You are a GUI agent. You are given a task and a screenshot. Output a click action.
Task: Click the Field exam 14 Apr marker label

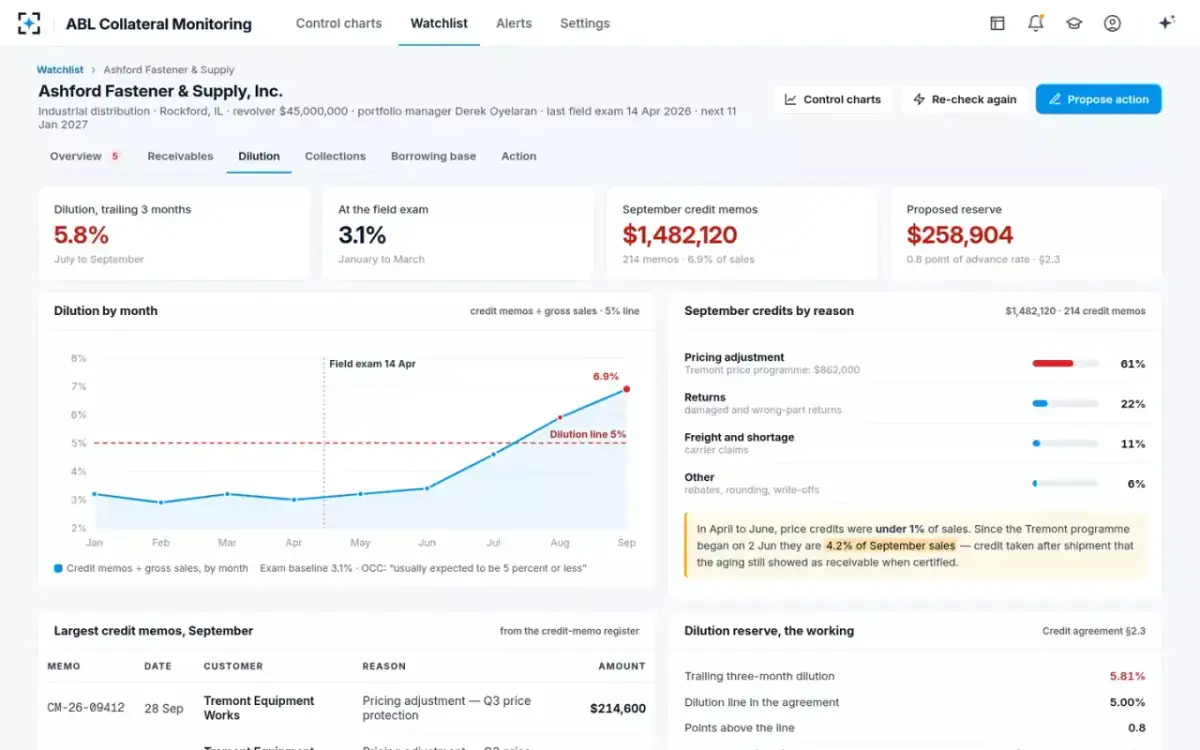(372, 364)
